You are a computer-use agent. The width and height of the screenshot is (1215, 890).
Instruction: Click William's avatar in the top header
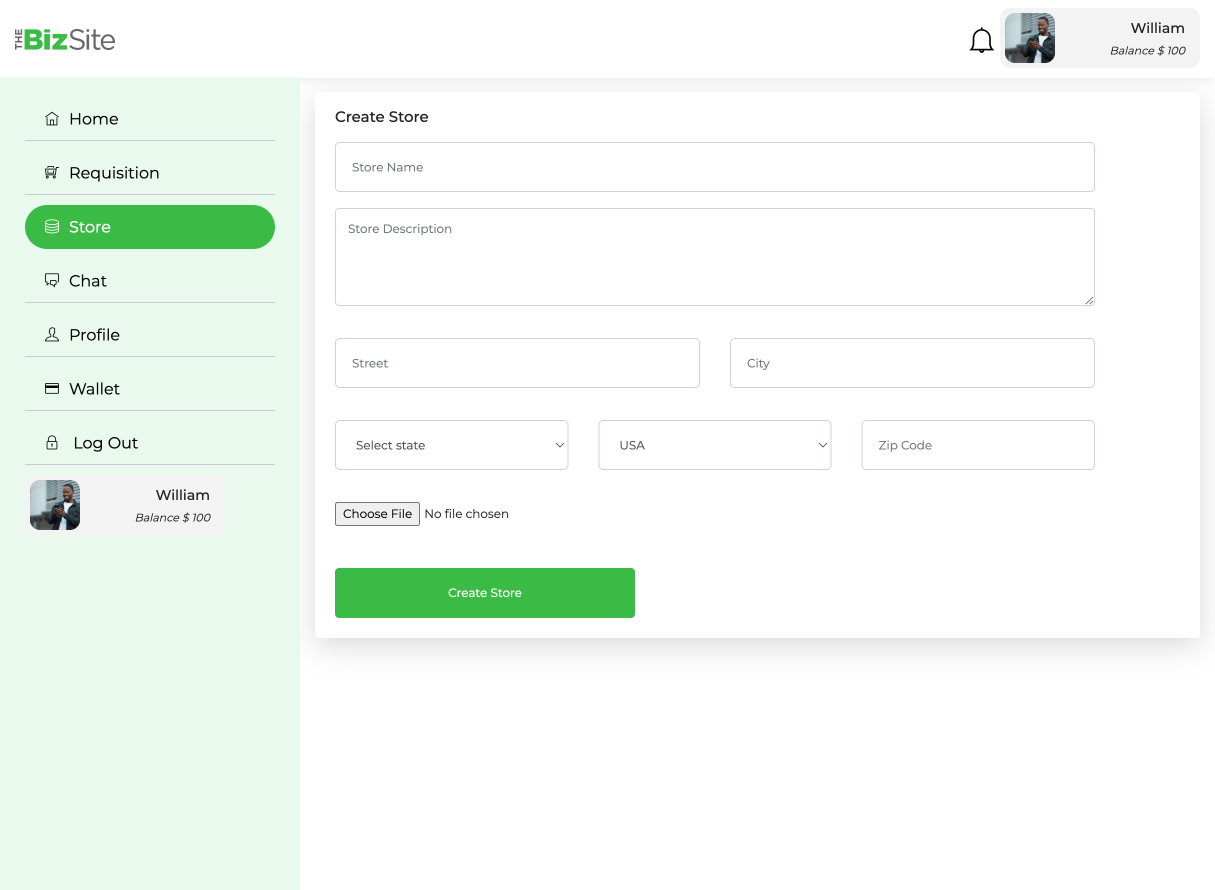tap(1030, 39)
